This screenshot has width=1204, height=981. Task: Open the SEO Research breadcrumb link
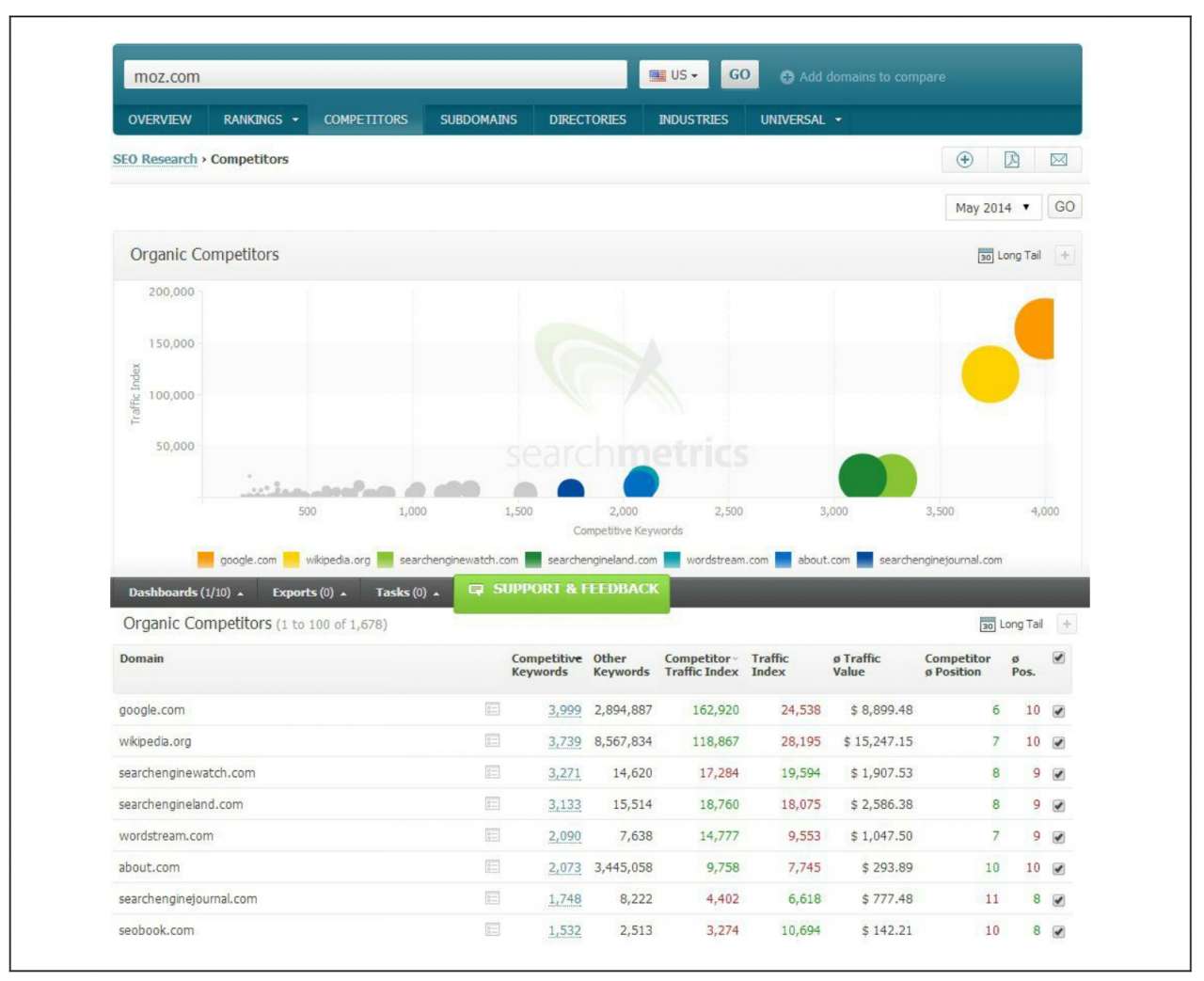coord(155,159)
